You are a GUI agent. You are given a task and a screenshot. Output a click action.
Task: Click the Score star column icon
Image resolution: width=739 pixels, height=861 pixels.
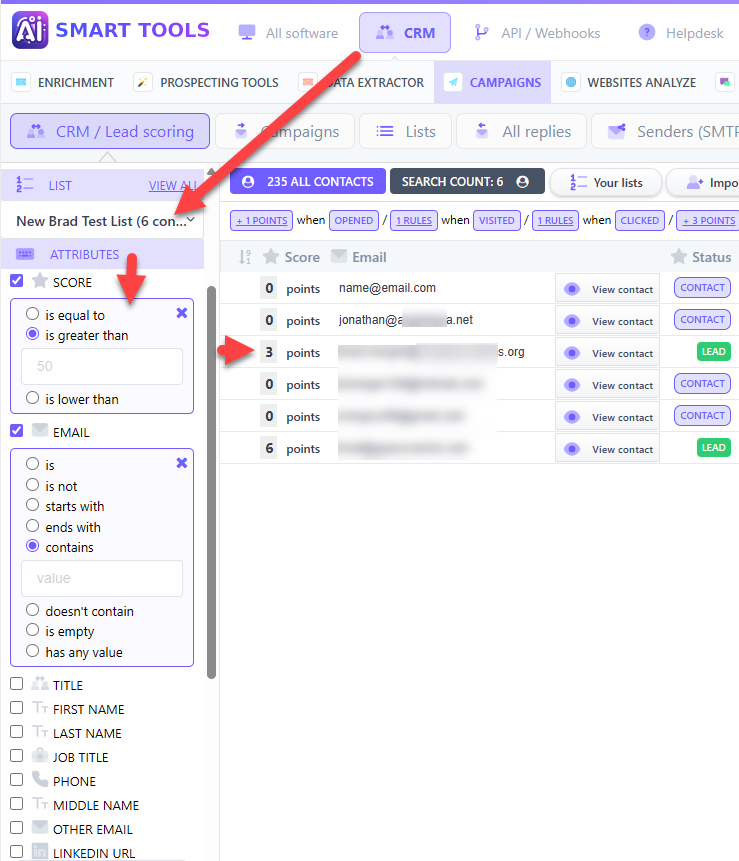pyautogui.click(x=271, y=256)
